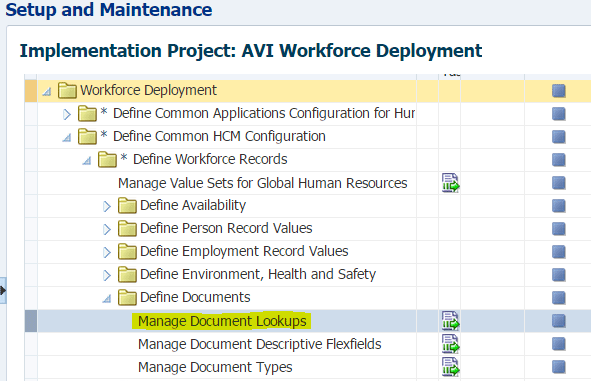This screenshot has height=381, width=591.
Task: Click the Setup and Maintenance page title
Action: pos(109,9)
